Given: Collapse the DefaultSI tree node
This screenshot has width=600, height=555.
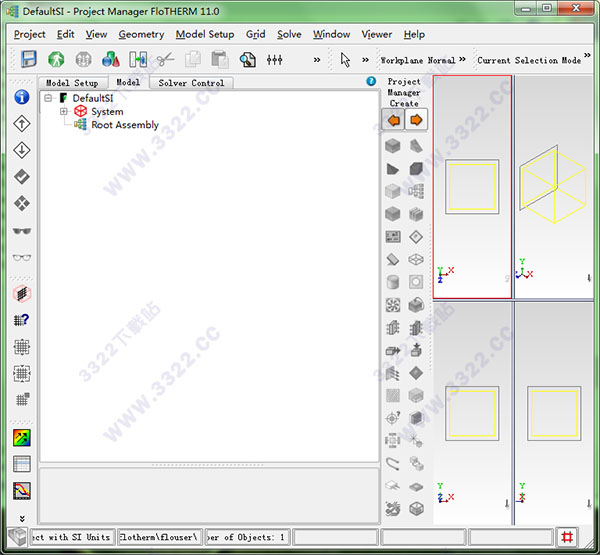Looking at the screenshot, I should coord(48,98).
